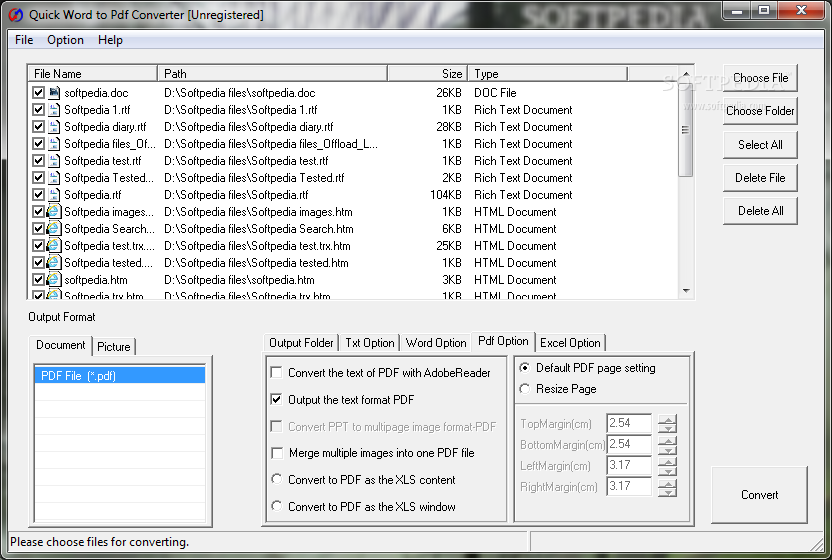This screenshot has width=832, height=560.
Task: Switch to the Output Folder tab
Action: (x=301, y=343)
